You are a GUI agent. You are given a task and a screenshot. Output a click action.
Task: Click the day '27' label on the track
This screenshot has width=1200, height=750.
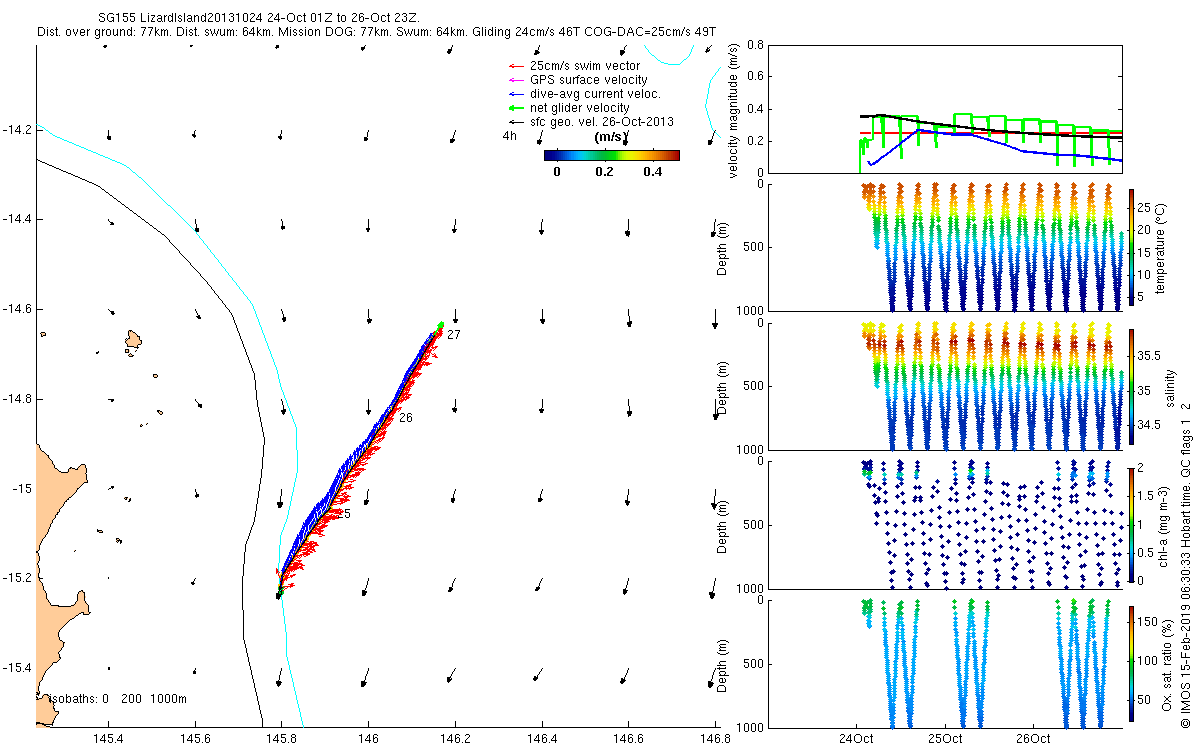point(453,334)
